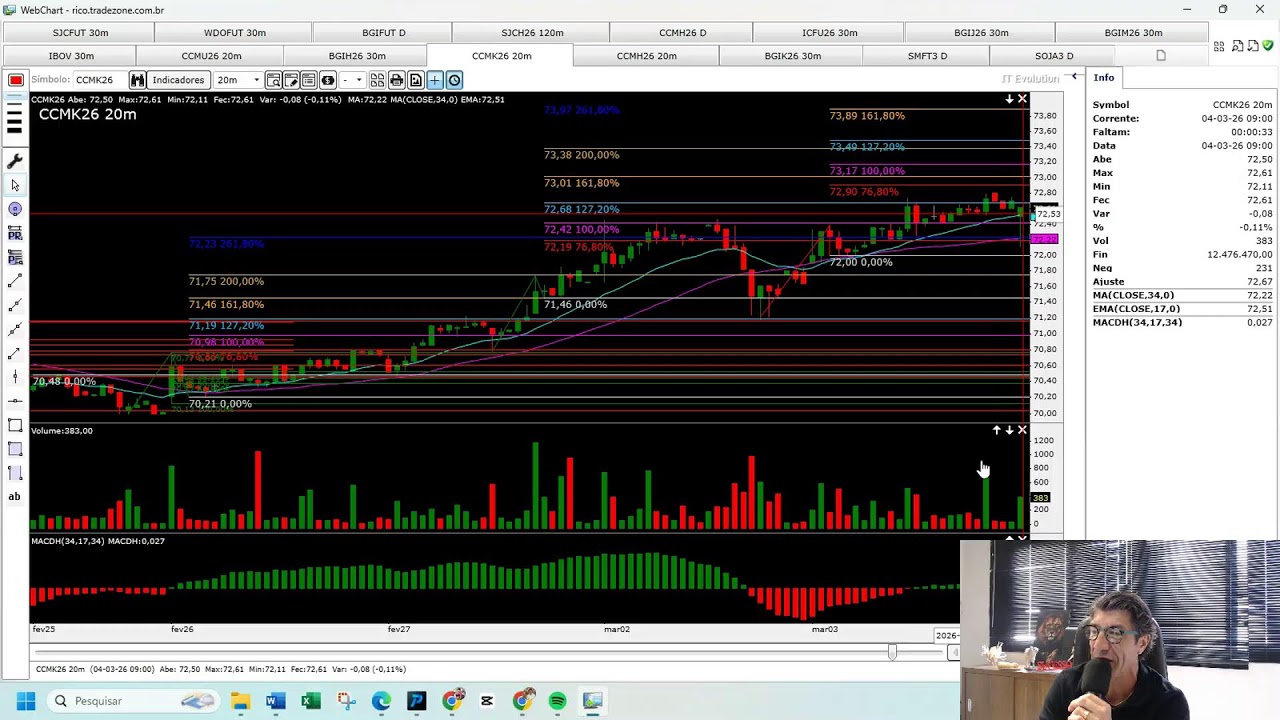This screenshot has height=720, width=1280.
Task: Close the Volume pane
Action: [1022, 430]
